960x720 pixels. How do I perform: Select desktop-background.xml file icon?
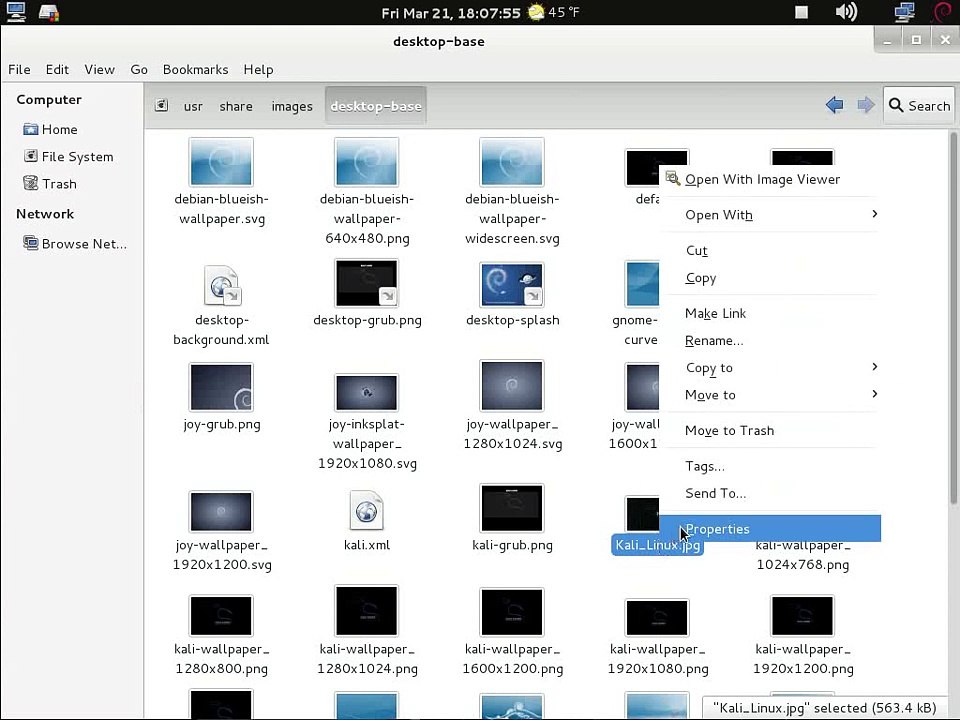click(221, 285)
